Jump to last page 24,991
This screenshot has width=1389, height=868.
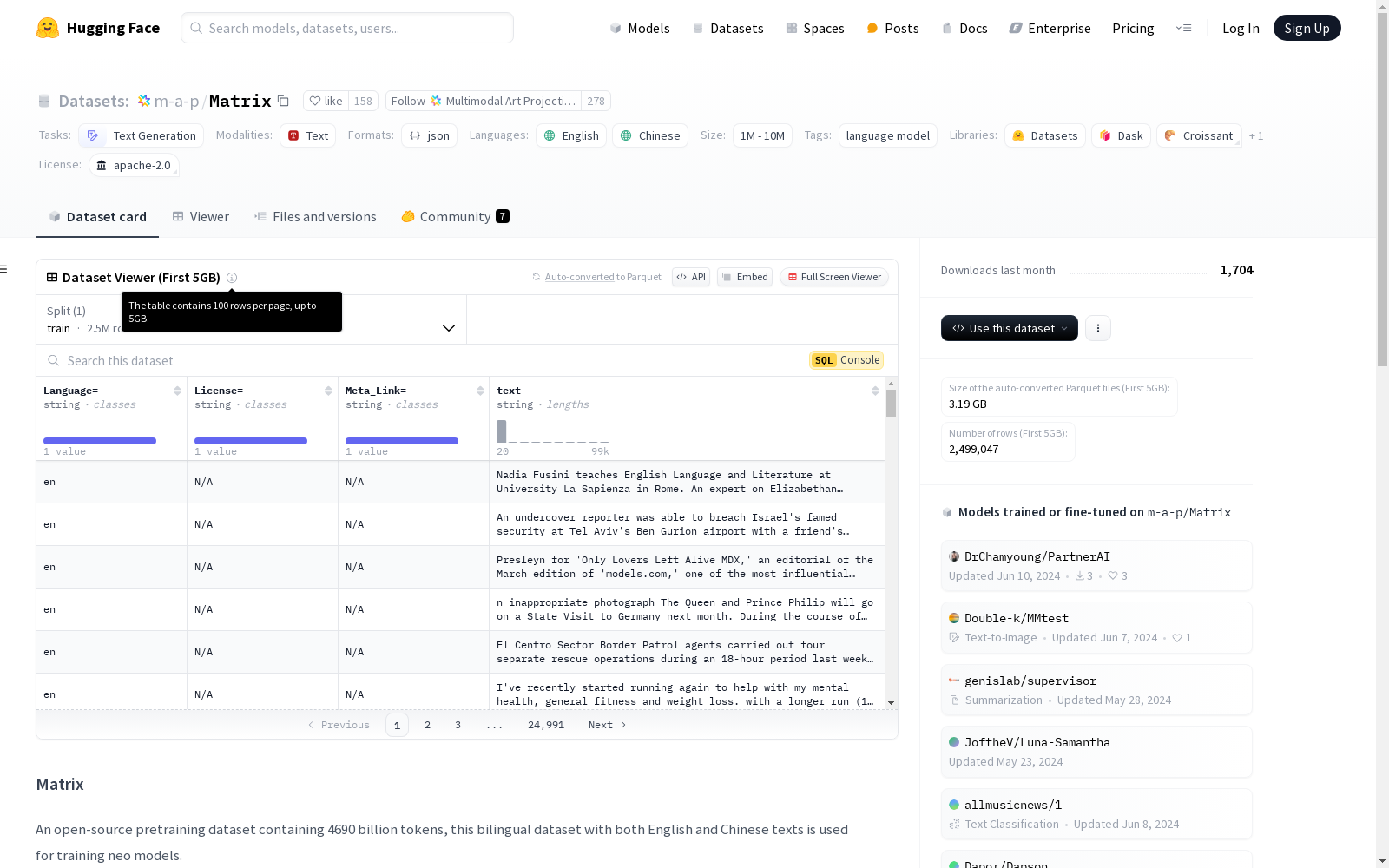pyautogui.click(x=546, y=725)
